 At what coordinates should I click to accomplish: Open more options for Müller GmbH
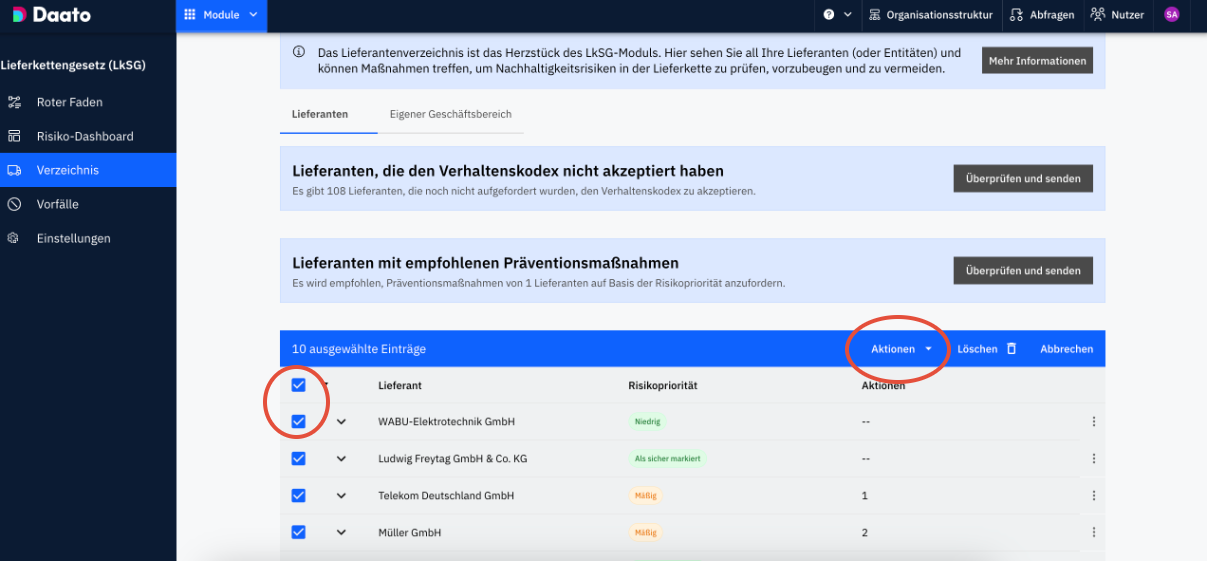[1094, 533]
